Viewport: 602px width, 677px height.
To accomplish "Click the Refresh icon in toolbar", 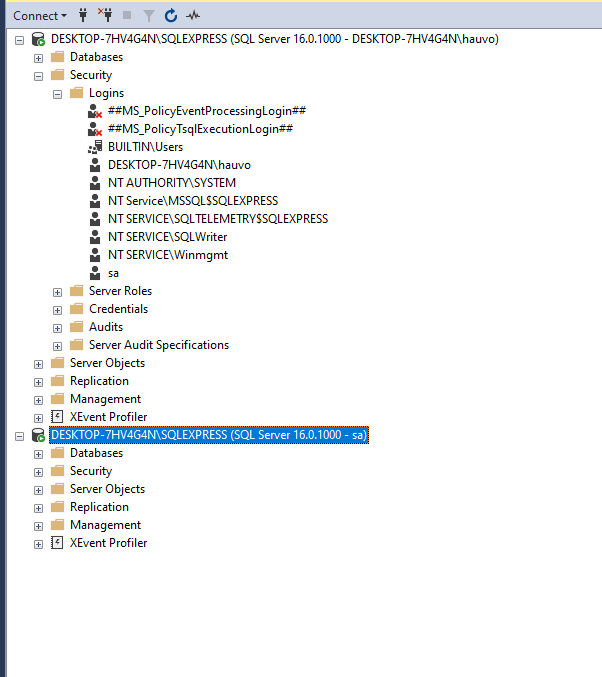I will tap(171, 15).
